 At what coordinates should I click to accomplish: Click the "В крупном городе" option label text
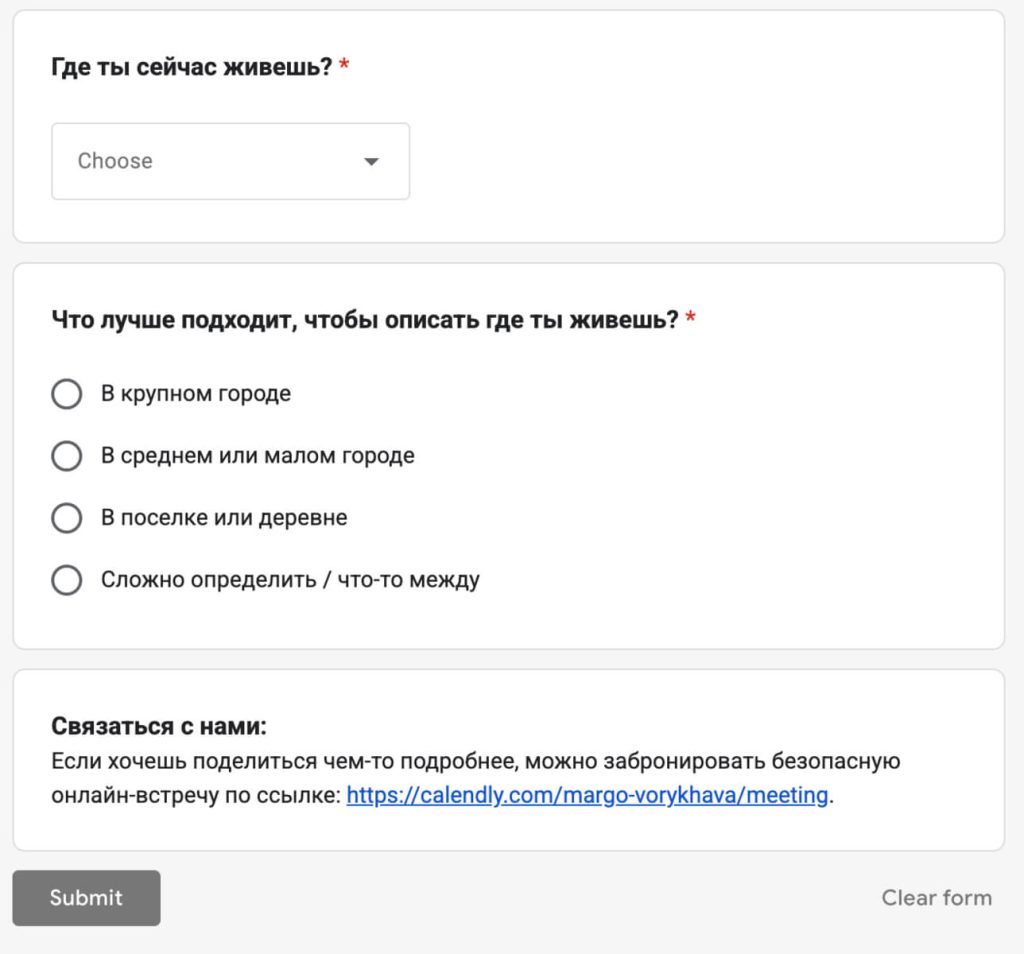coord(196,394)
